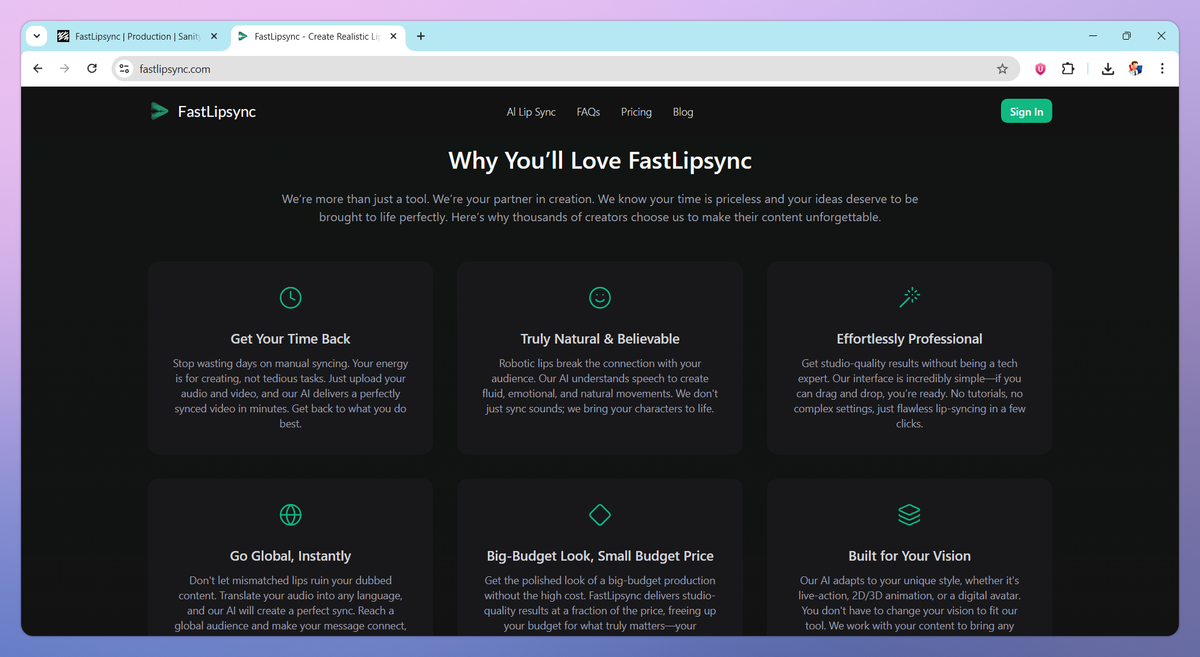Close the FastLipsync Create Realistic tab
Screen dimensions: 1200x657
[393, 36]
